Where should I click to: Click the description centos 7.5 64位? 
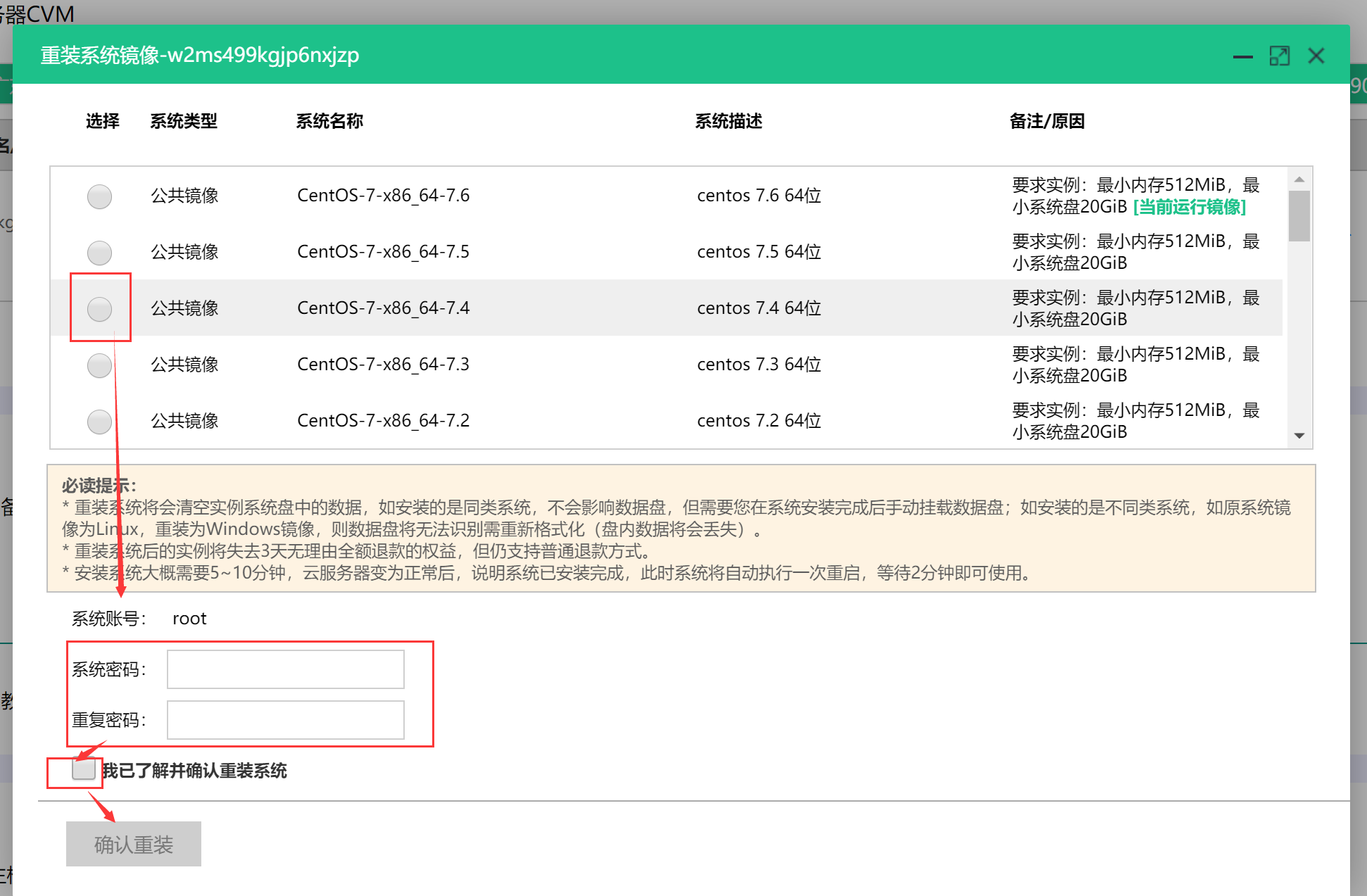pos(760,252)
